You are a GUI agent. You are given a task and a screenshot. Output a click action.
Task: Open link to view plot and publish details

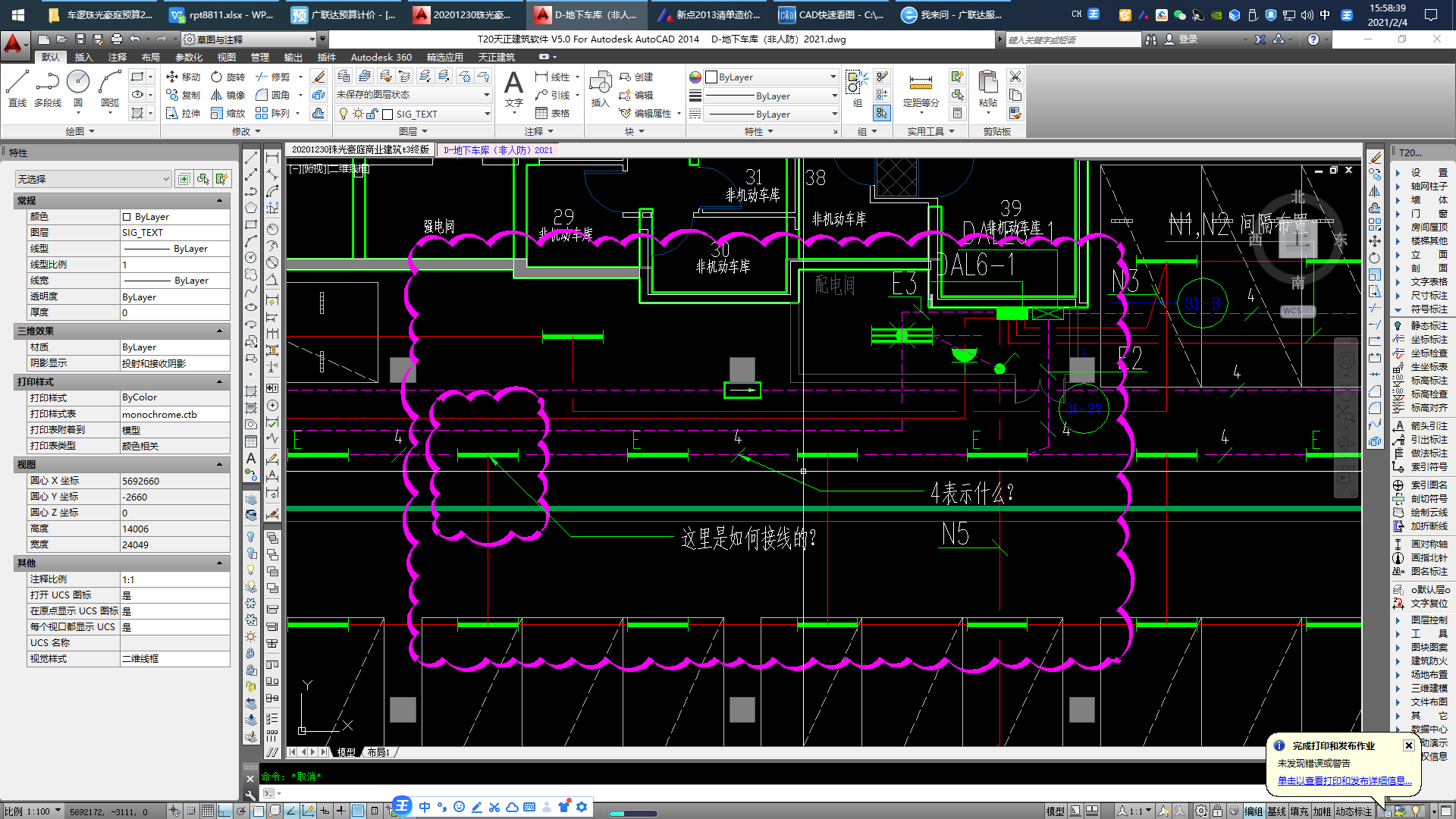1345,780
